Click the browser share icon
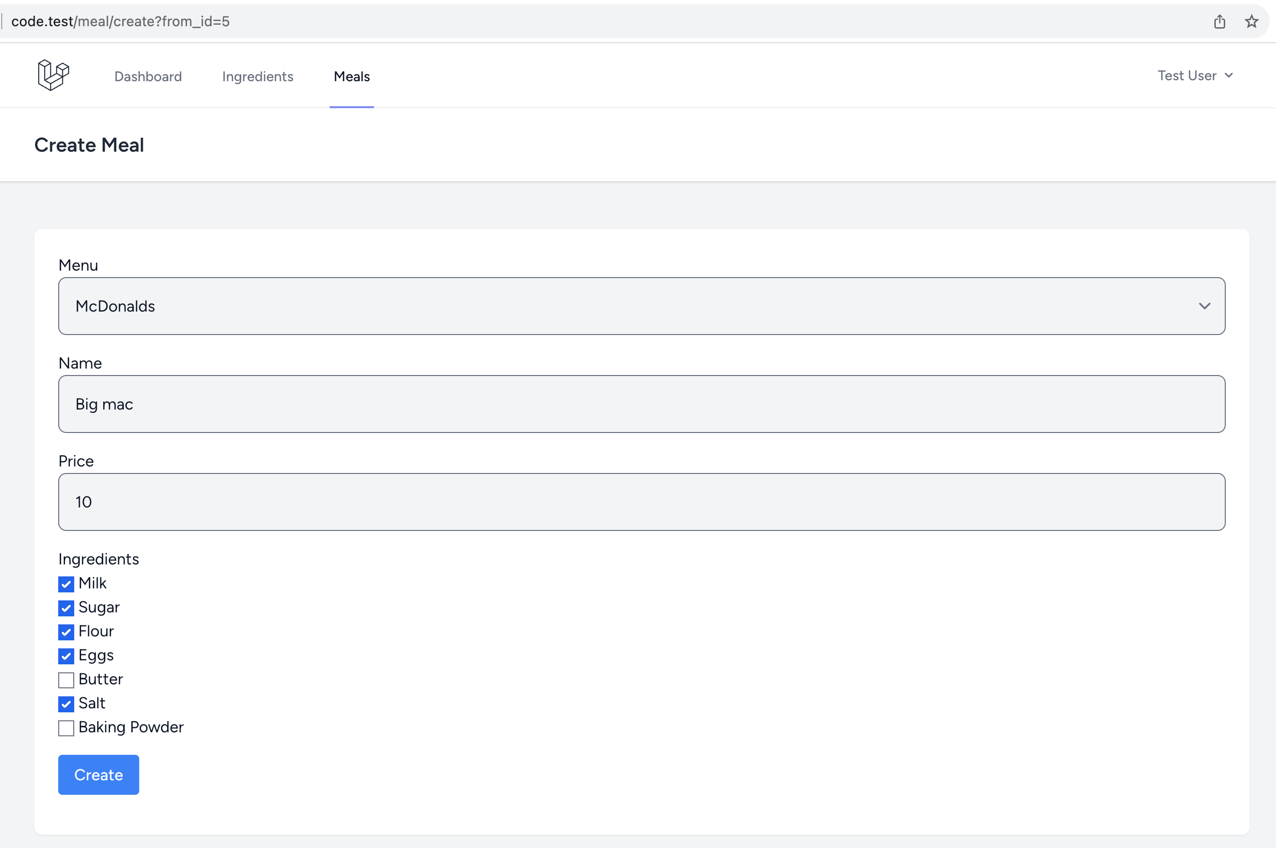Image resolution: width=1276 pixels, height=848 pixels. tap(1220, 21)
